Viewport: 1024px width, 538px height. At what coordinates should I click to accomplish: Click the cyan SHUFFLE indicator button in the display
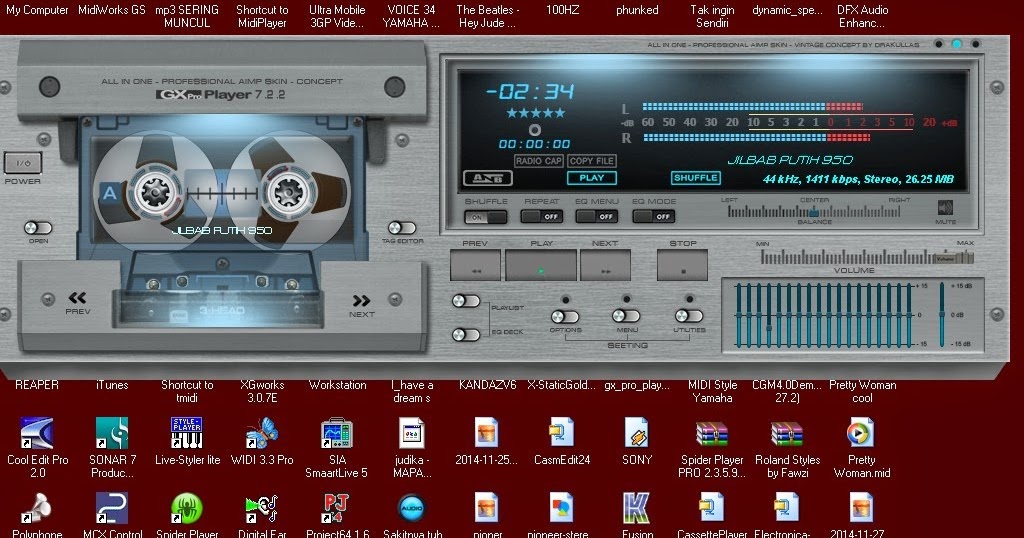click(696, 178)
